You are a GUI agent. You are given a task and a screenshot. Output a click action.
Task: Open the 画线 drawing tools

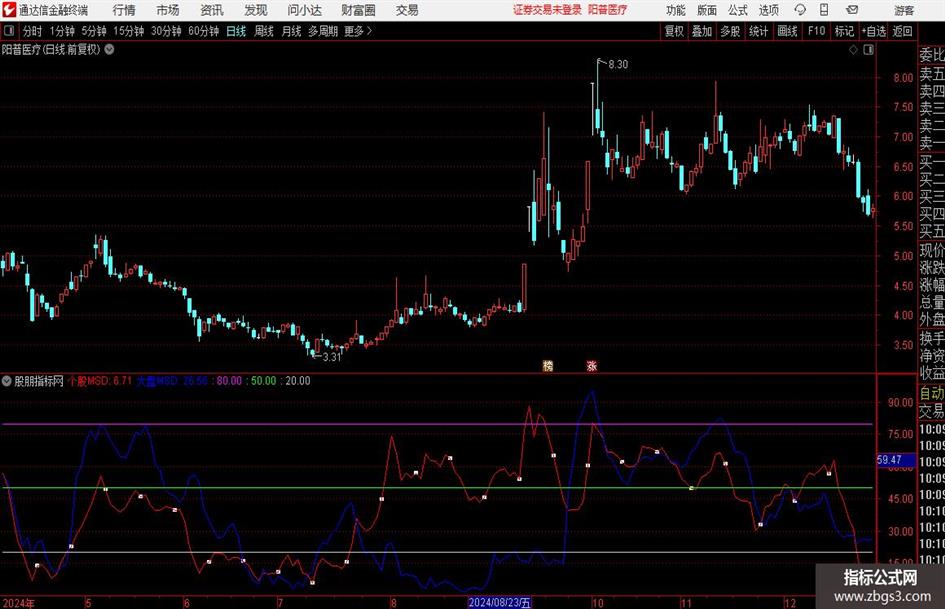787,31
